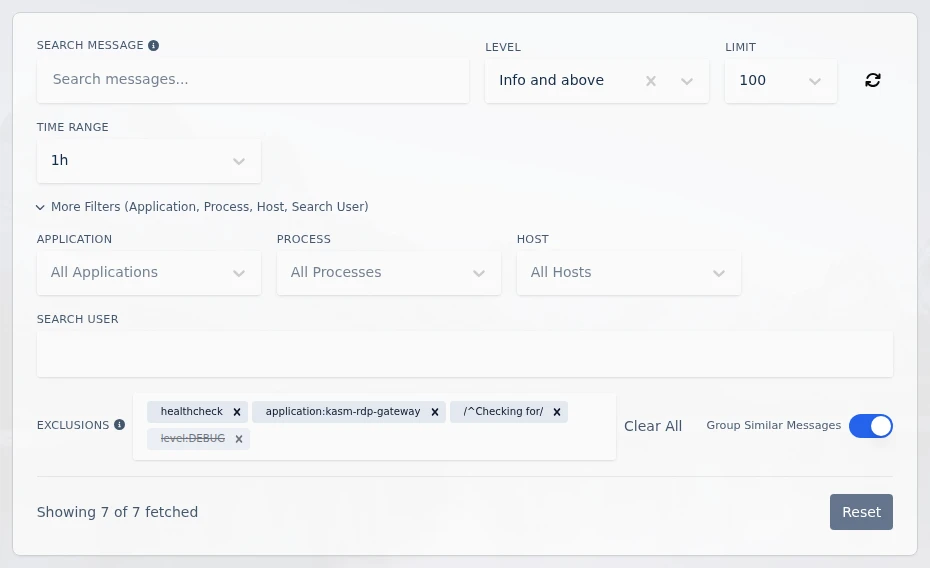Click the healthcheck exclusion label

click(192, 411)
